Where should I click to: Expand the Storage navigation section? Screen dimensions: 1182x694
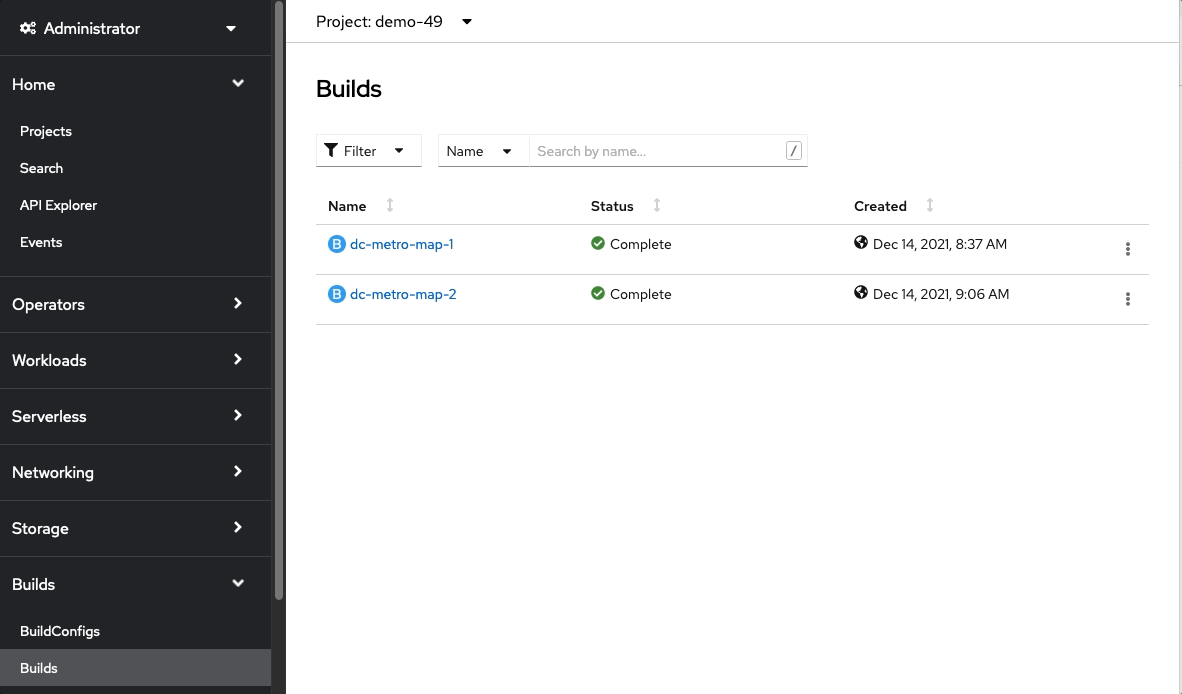(136, 528)
